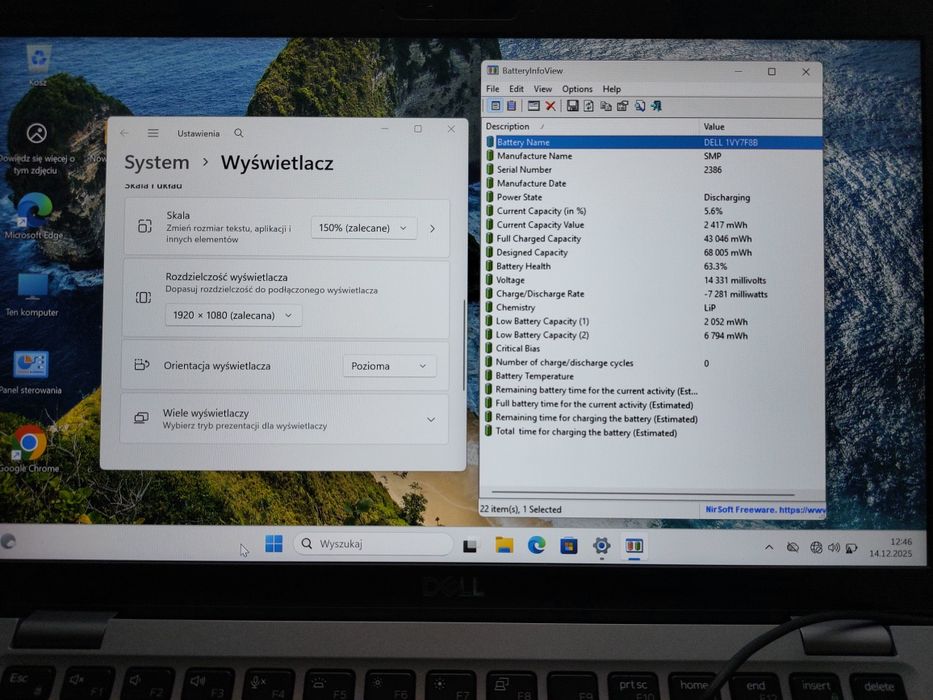The height and width of the screenshot is (700, 933).
Task: Click the Copy Selected Items toolbar icon
Action: point(606,106)
